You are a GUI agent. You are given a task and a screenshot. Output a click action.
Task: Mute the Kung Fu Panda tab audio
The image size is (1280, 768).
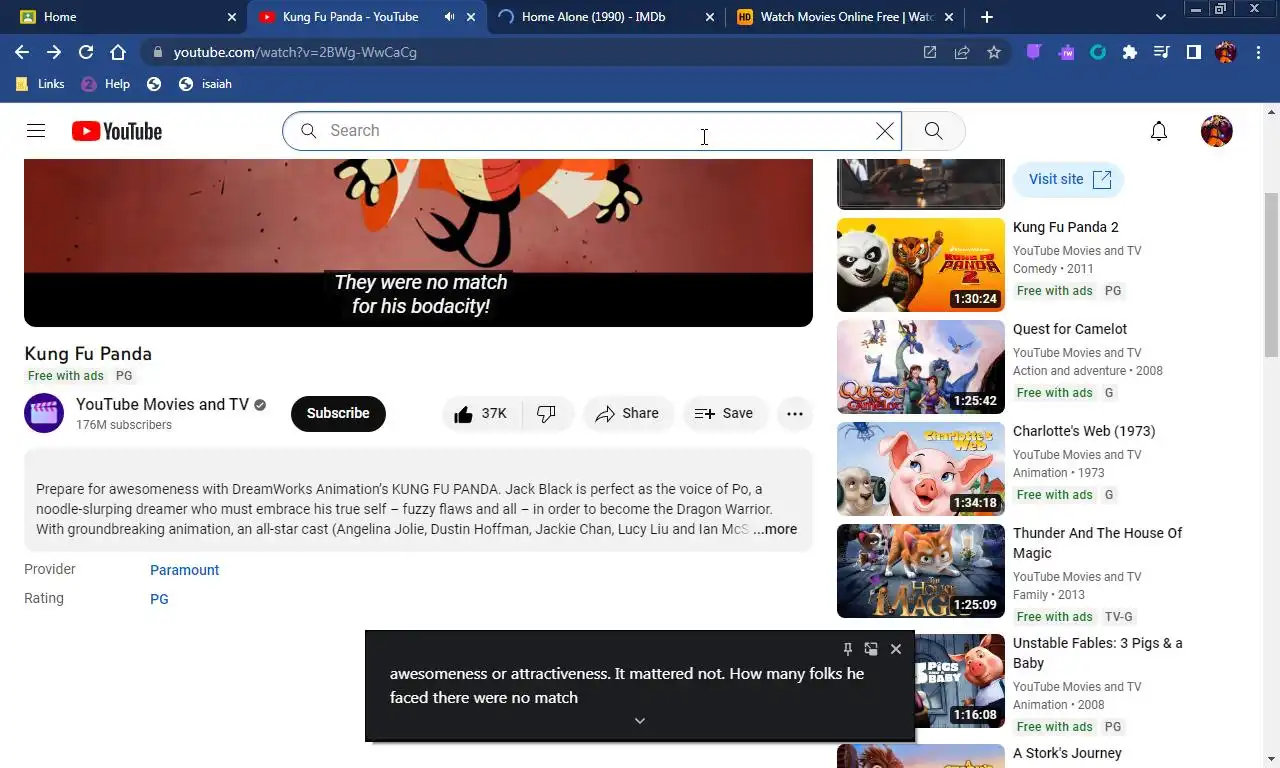coord(449,17)
